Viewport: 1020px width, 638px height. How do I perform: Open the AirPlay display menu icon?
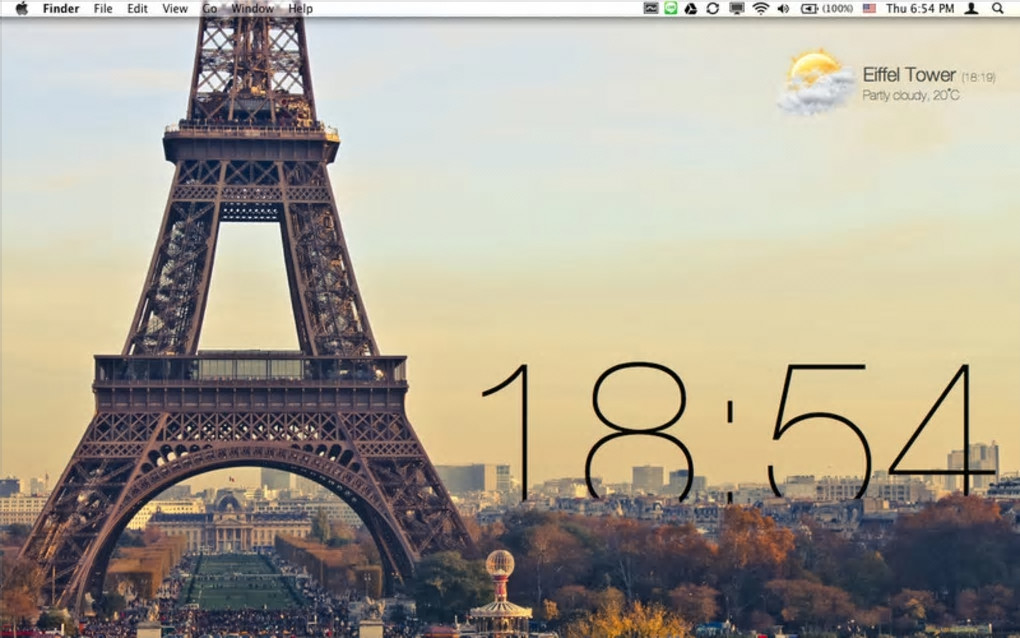pos(736,8)
